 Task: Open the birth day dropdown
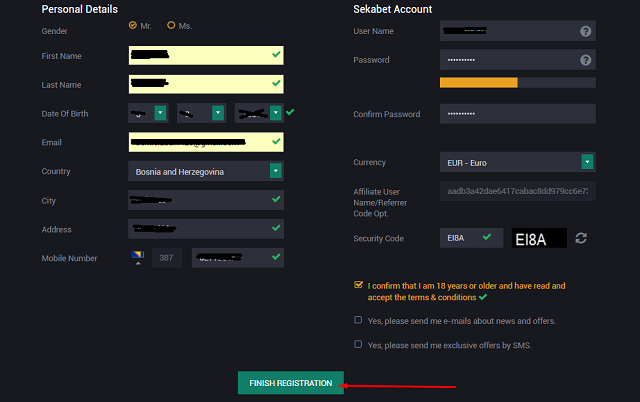148,113
